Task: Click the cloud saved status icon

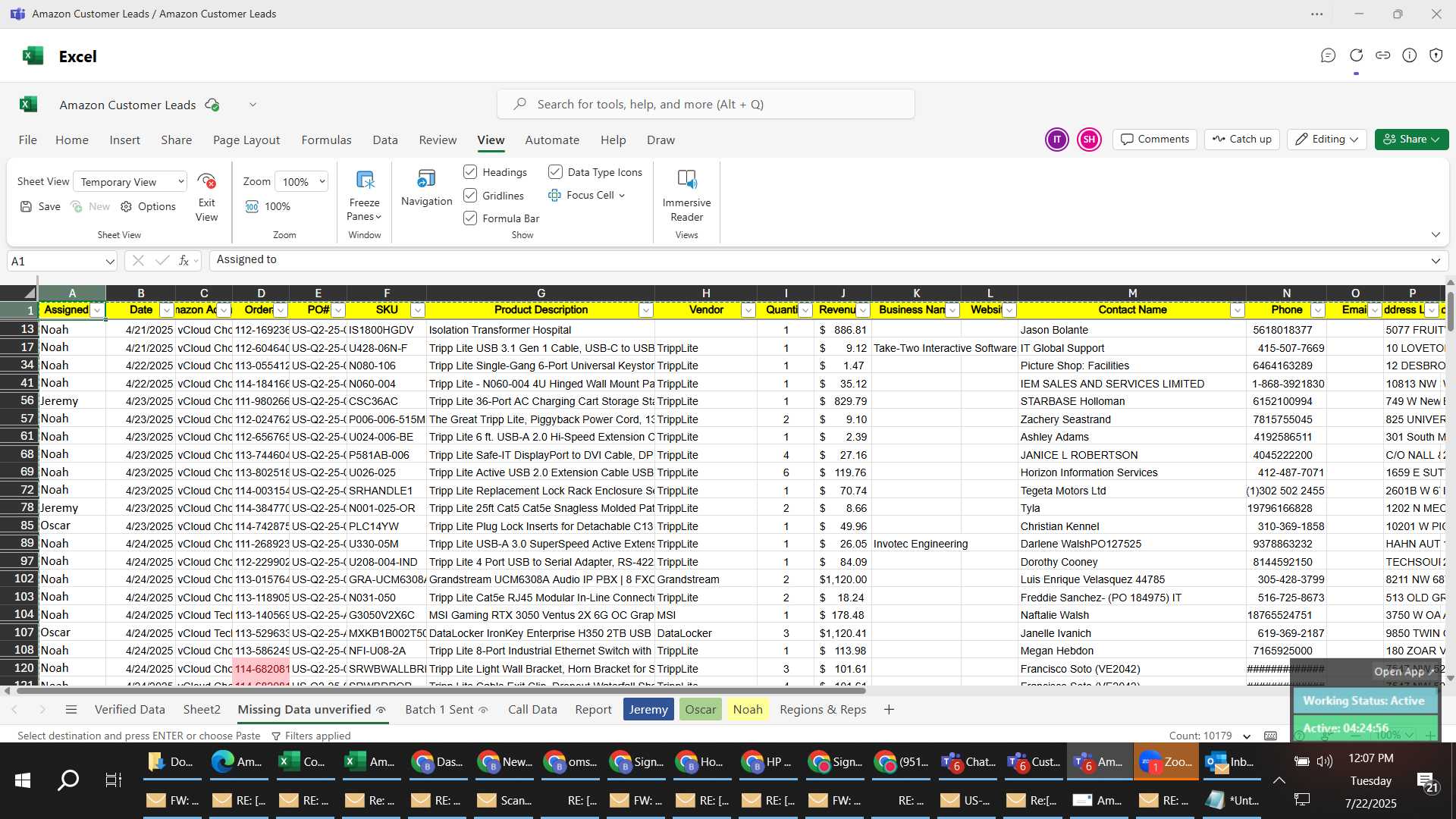Action: [x=212, y=105]
